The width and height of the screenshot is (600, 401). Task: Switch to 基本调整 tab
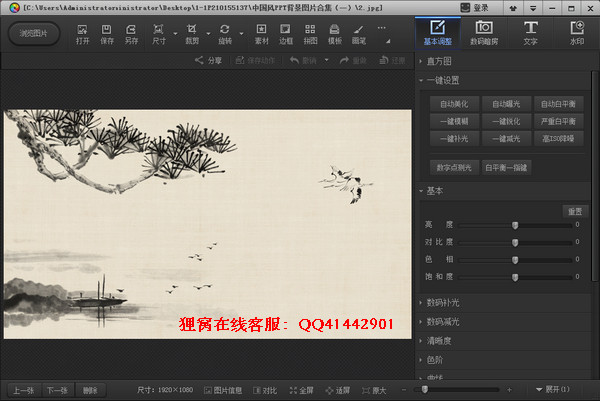(438, 33)
